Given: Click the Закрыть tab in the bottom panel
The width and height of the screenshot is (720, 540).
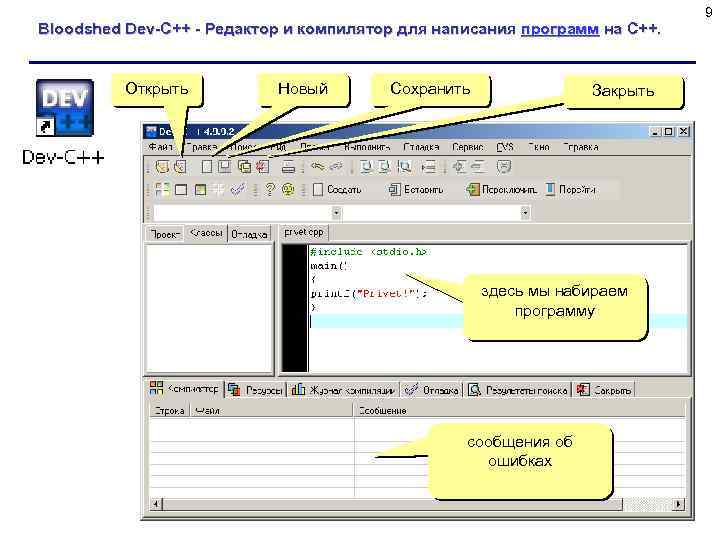Looking at the screenshot, I should click(x=604, y=390).
